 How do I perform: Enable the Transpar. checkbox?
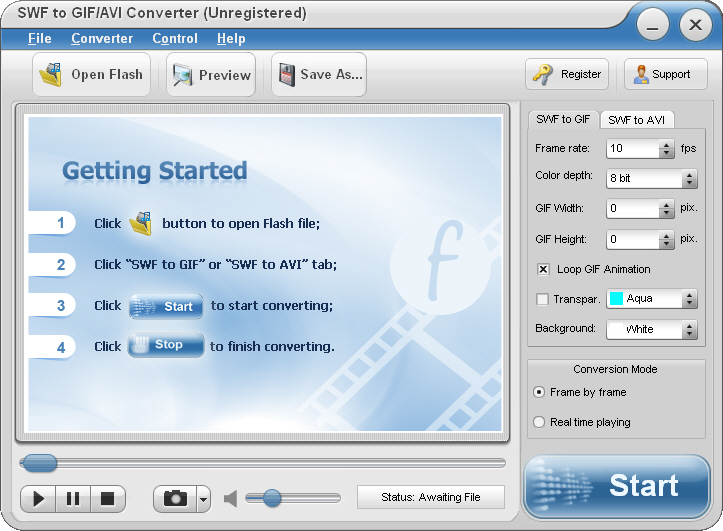click(542, 299)
